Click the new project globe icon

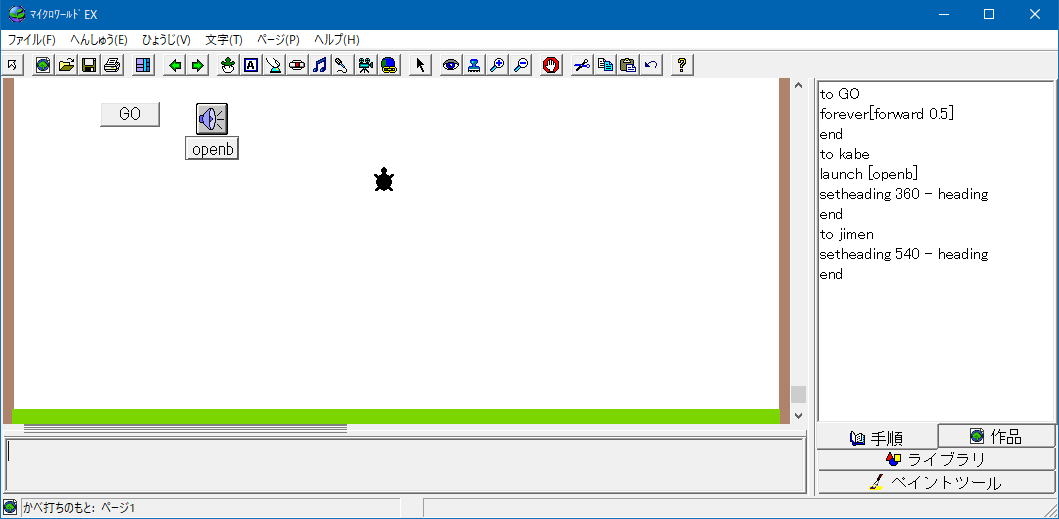43,66
